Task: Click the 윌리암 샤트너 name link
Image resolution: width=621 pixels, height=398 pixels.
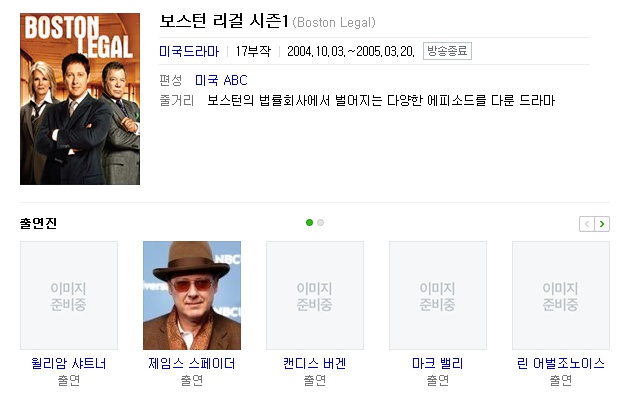Action: coord(69,363)
